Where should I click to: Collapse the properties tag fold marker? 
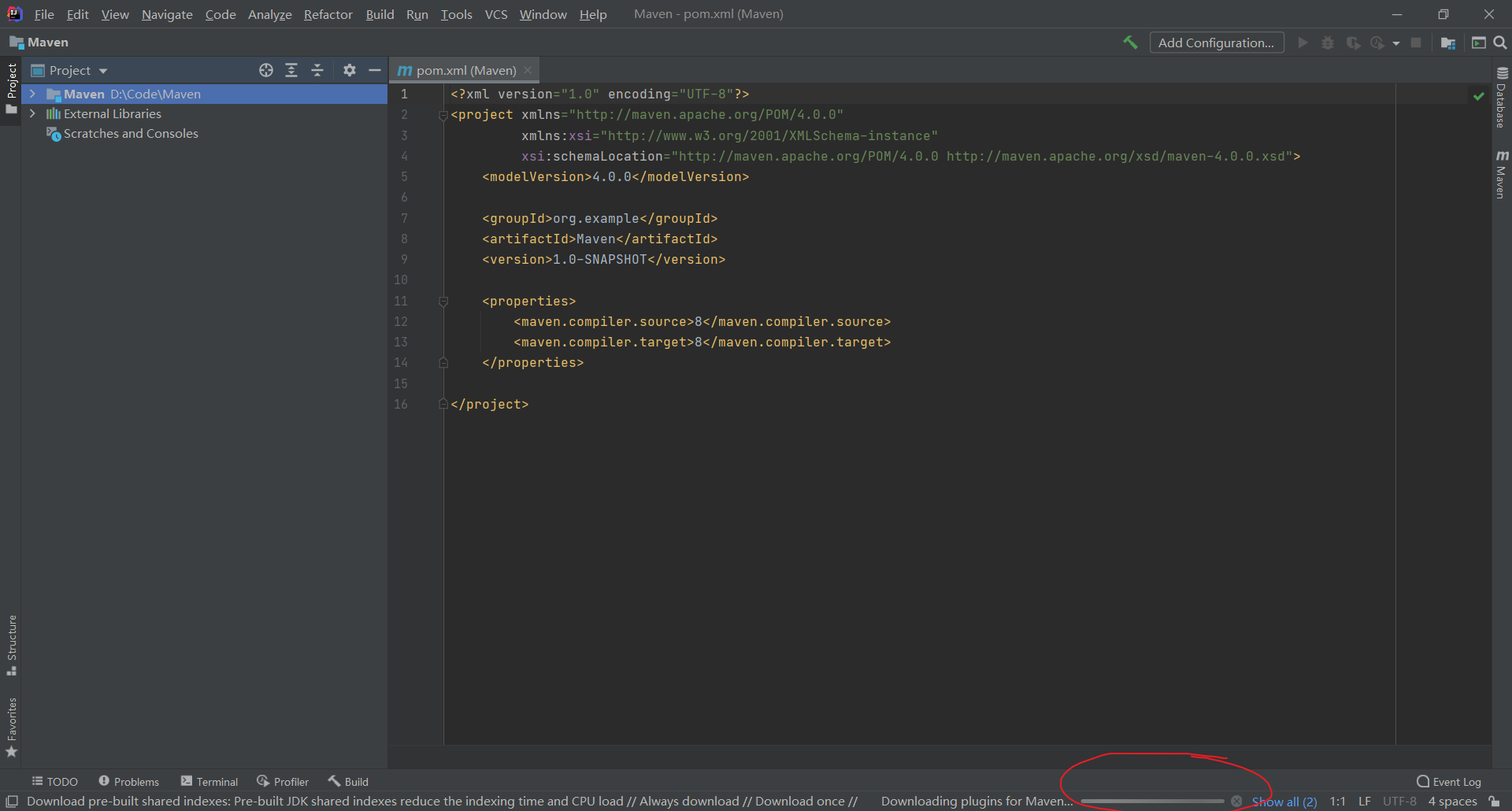coord(443,302)
